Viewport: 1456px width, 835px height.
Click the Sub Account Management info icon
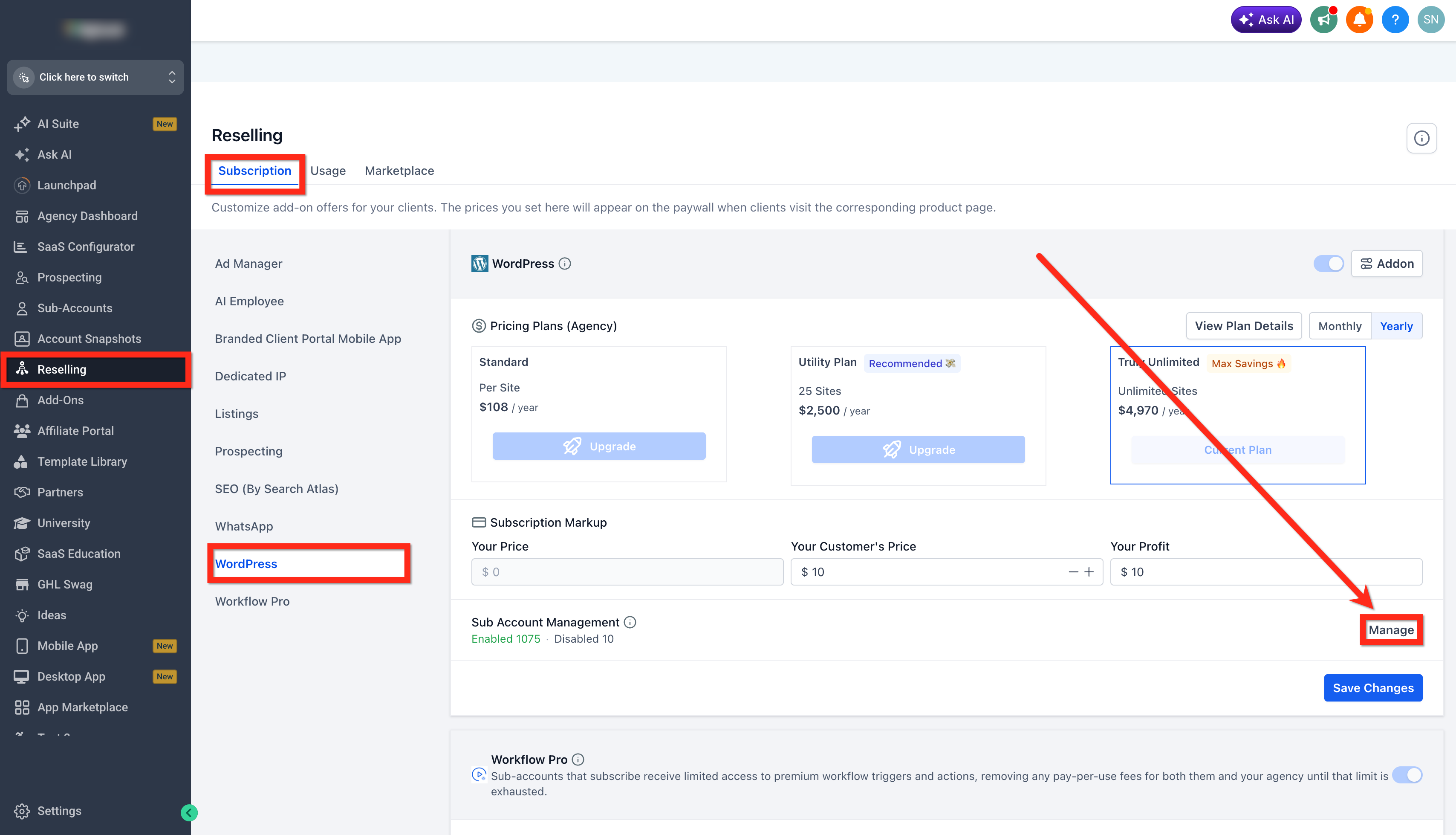click(x=630, y=622)
